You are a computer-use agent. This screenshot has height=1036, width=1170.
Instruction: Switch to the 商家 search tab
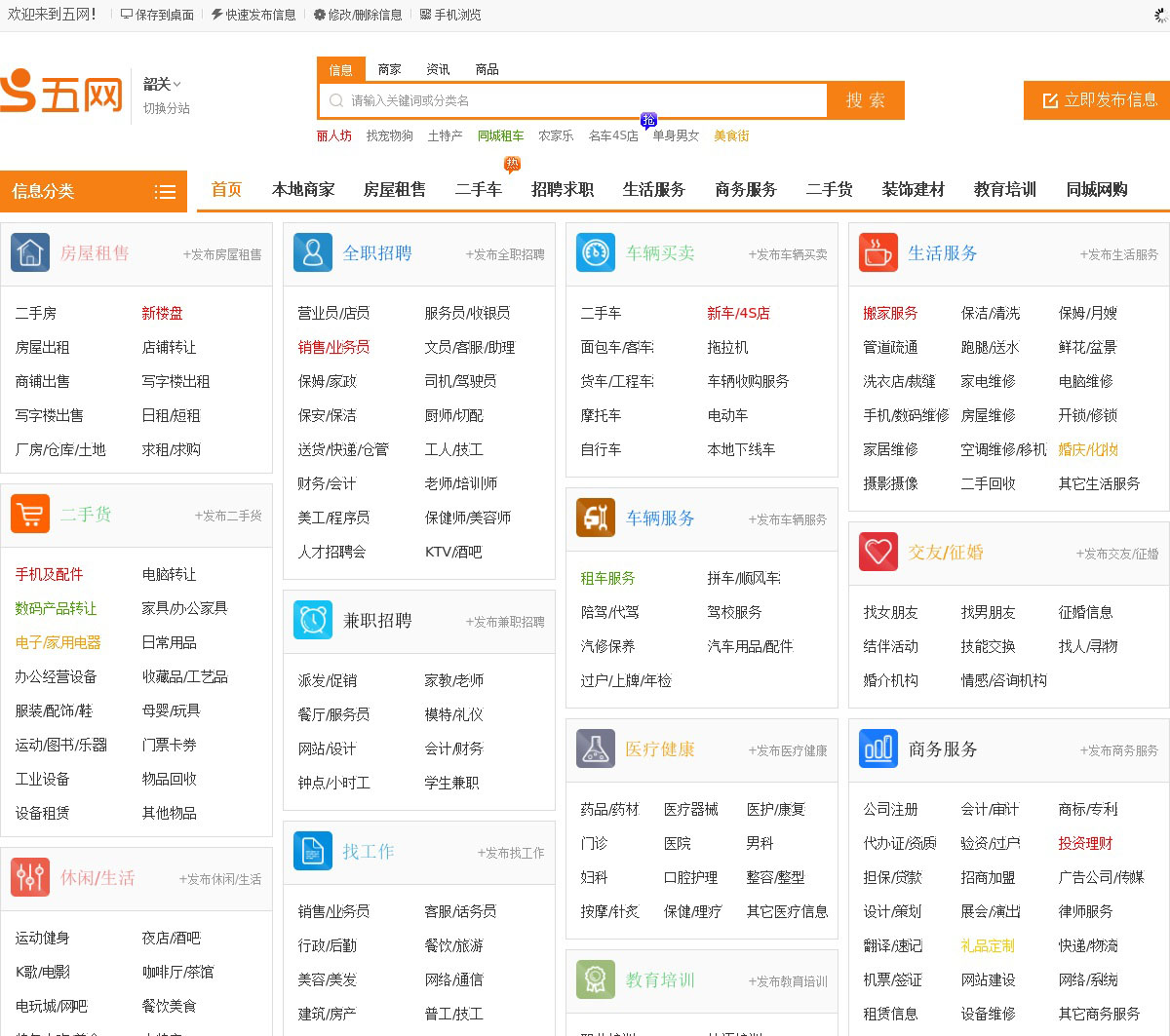pyautogui.click(x=389, y=69)
